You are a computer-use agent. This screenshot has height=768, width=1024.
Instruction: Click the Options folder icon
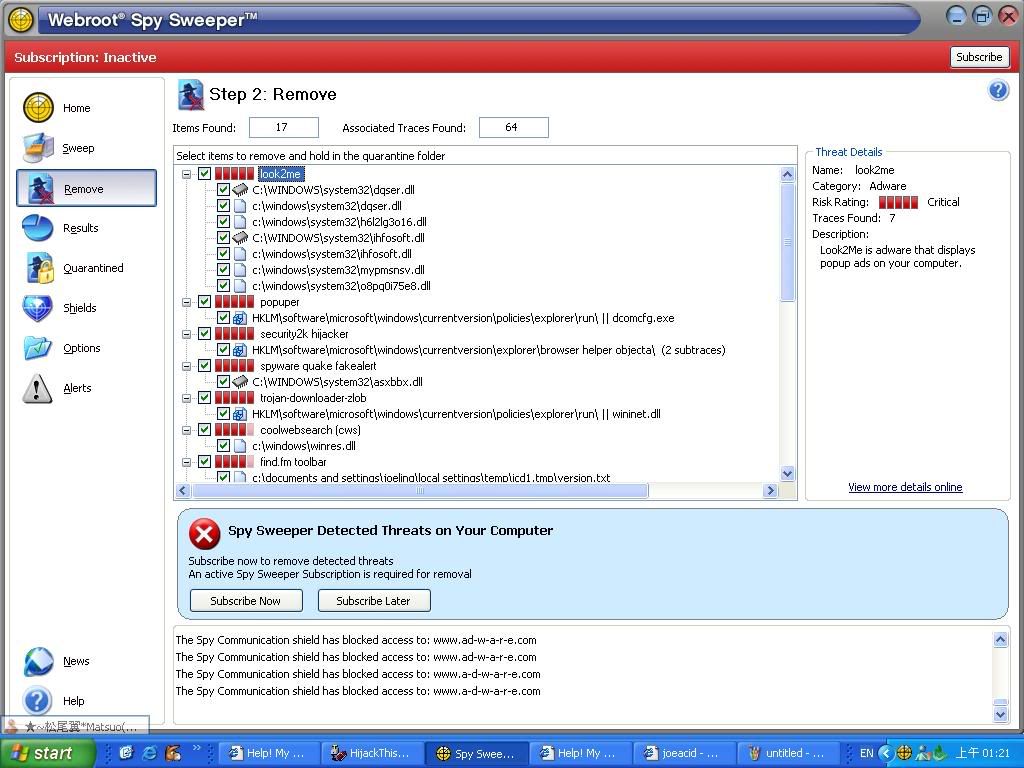38,348
